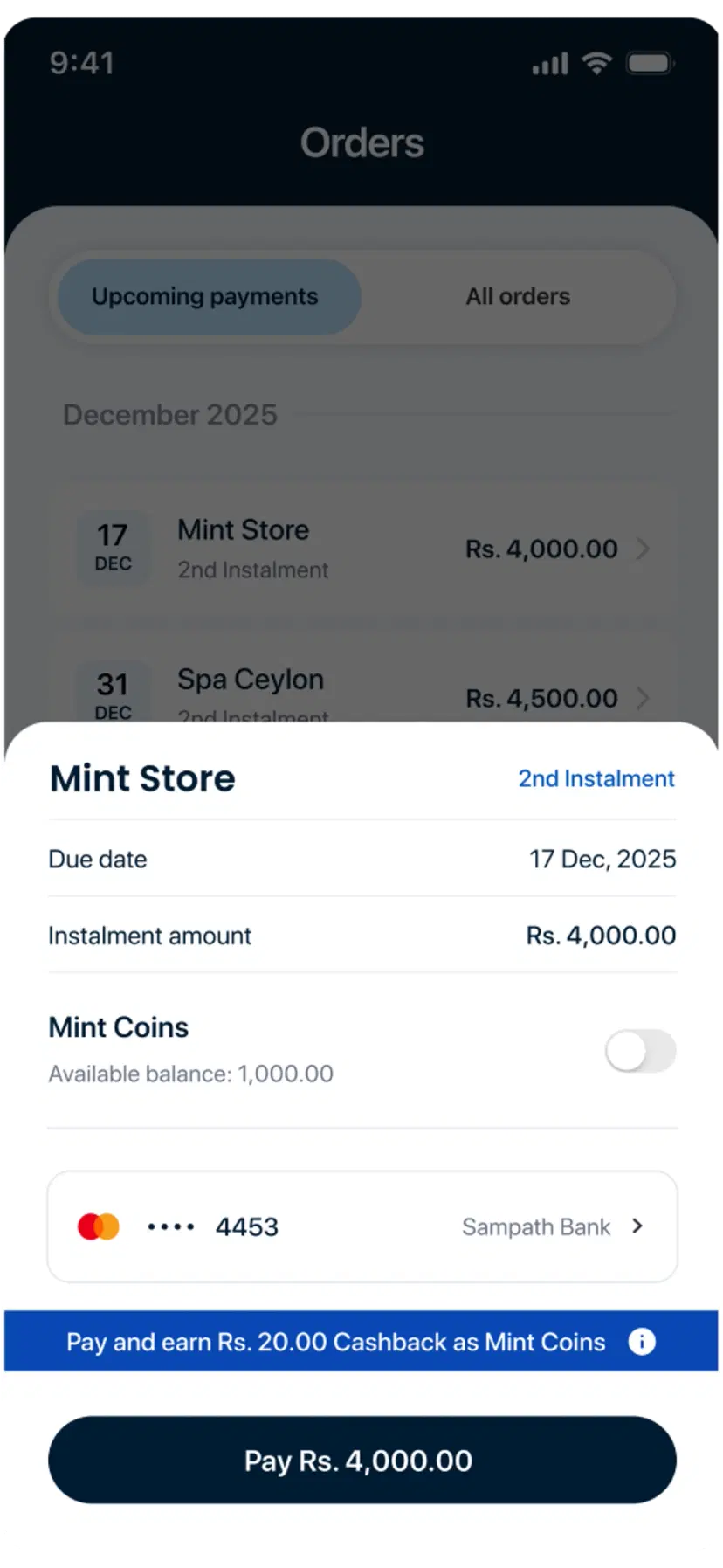This screenshot has width=723, height=1568.
Task: Tap the cellular signal icon
Action: pyautogui.click(x=550, y=64)
